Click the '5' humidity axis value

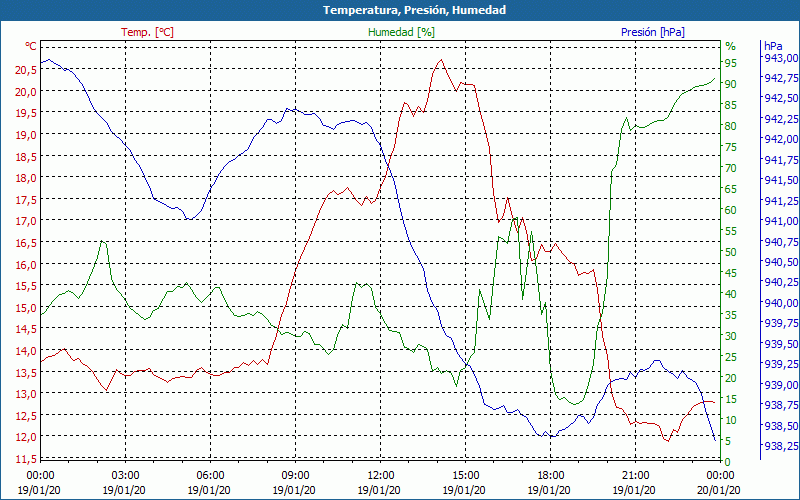pyautogui.click(x=728, y=441)
